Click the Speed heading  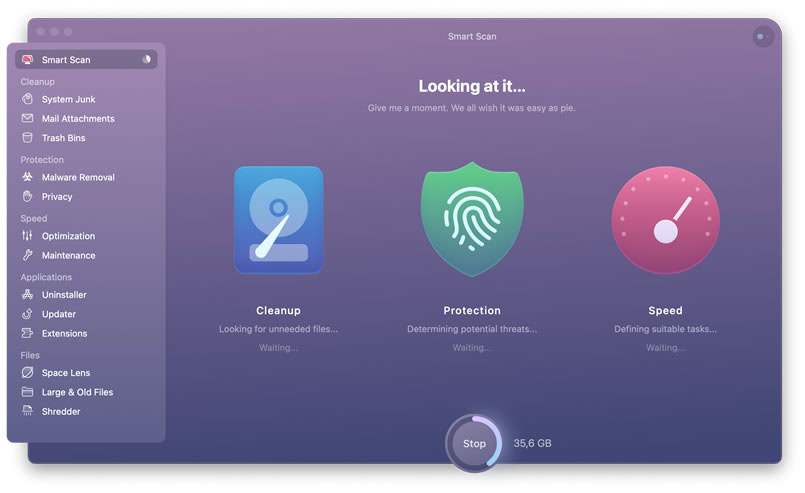pos(665,310)
